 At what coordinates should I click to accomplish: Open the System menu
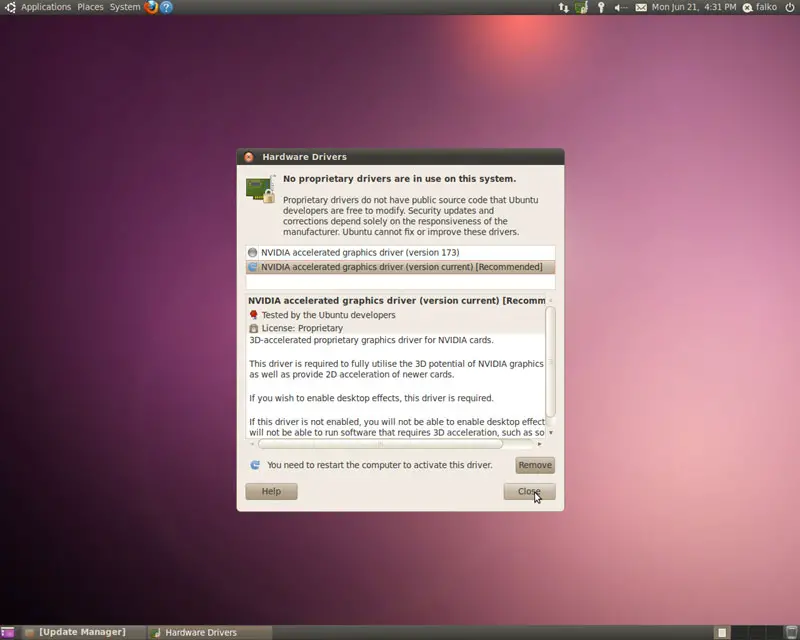pos(125,7)
